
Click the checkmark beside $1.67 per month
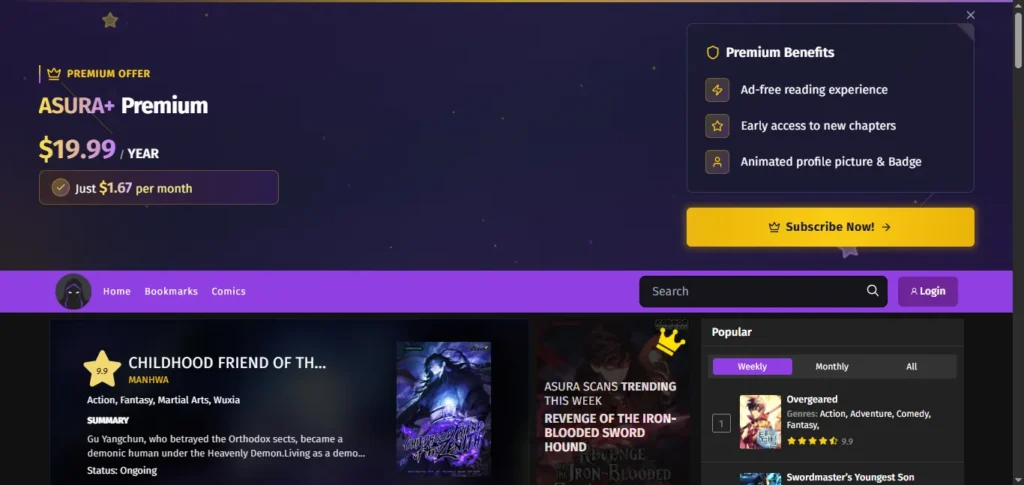coord(61,188)
